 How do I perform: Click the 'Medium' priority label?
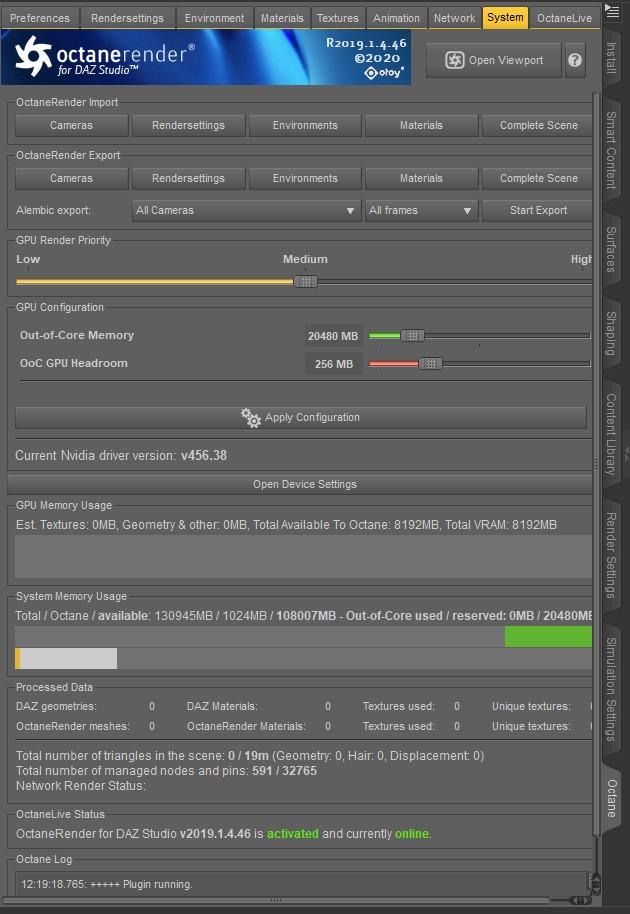click(305, 259)
